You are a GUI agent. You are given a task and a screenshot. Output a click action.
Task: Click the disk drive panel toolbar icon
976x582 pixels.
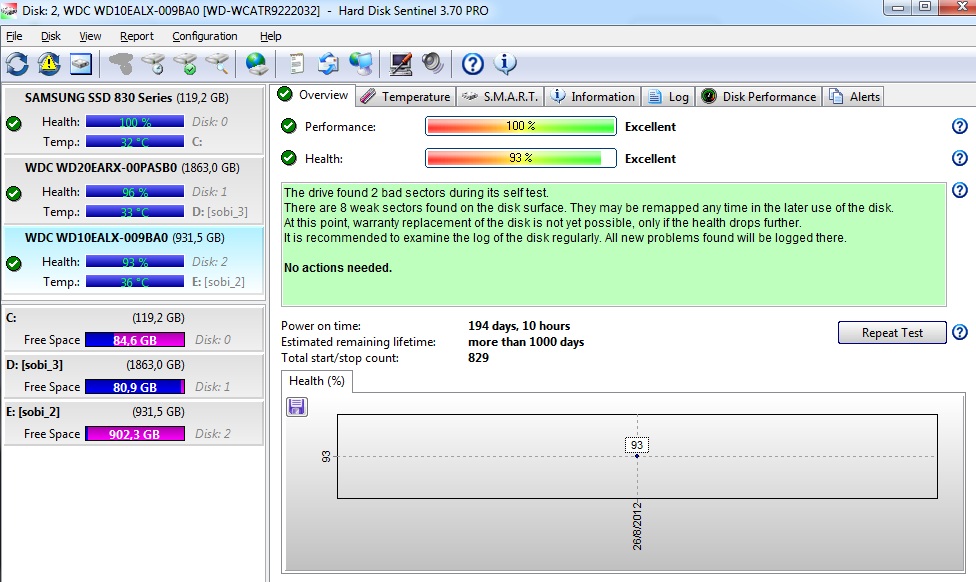point(81,63)
